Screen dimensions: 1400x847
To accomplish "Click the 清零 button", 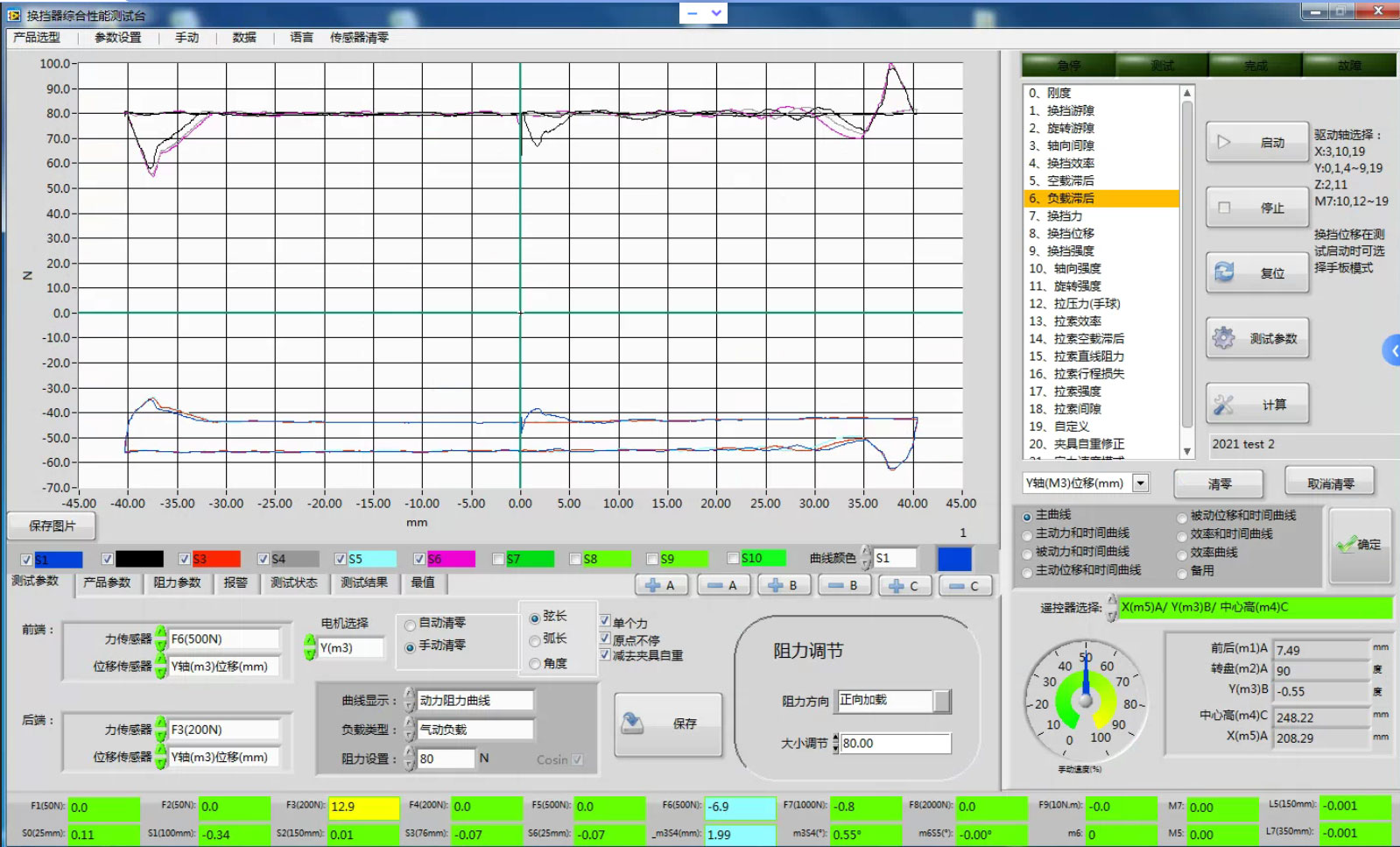I will (x=1219, y=483).
